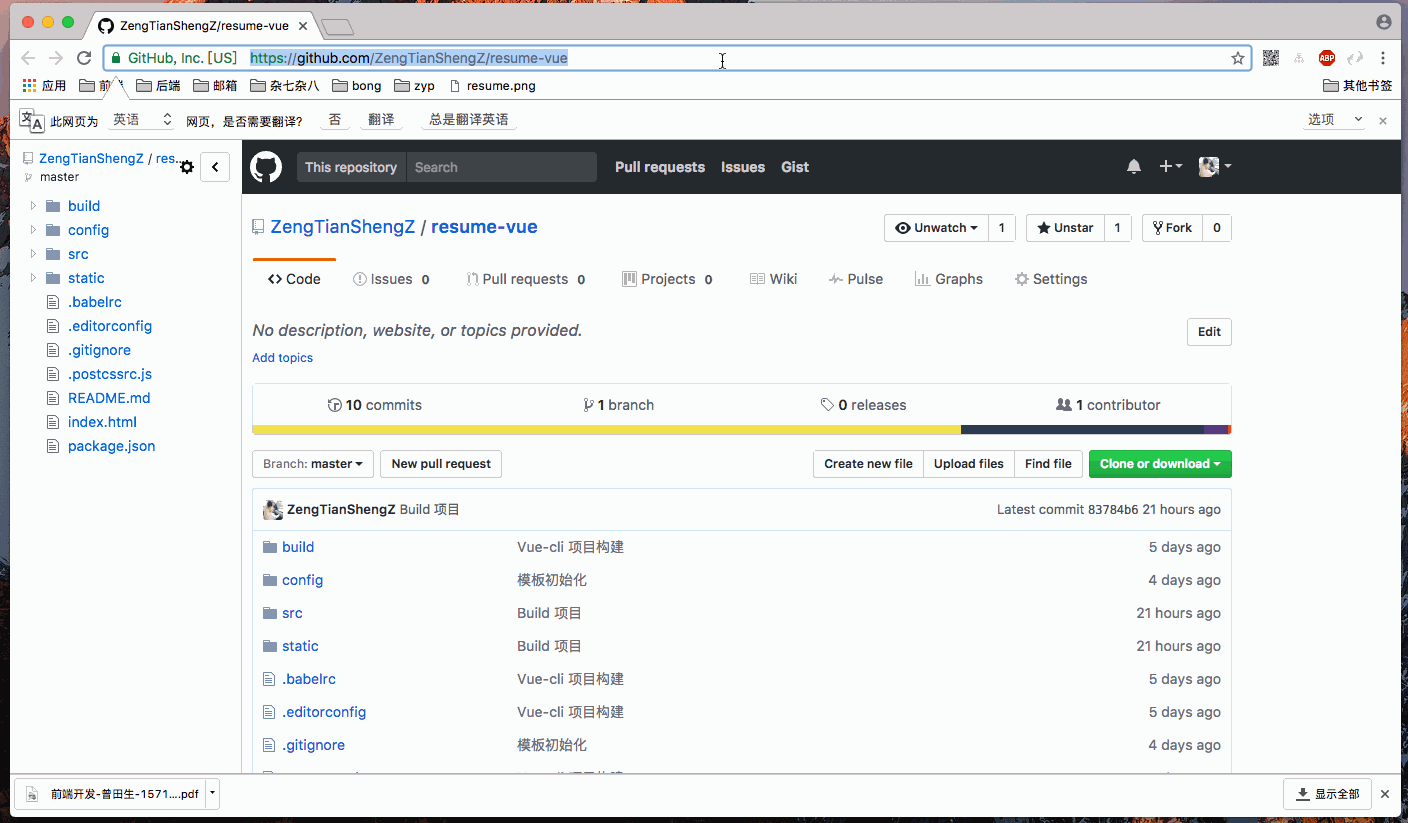Click the translate icon in the bar
Viewport: 1408px width, 823px height.
[x=32, y=120]
